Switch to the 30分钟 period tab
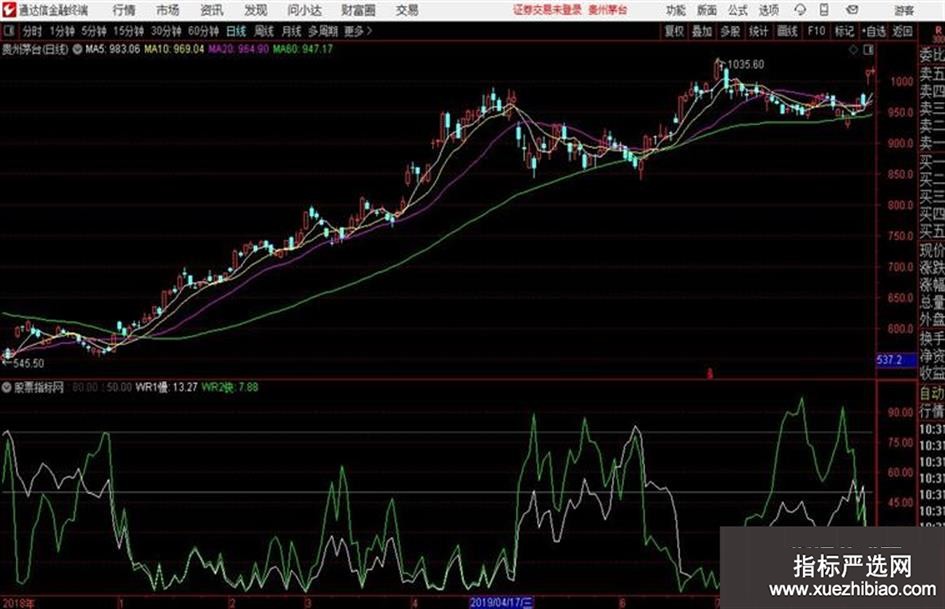The height and width of the screenshot is (609, 945). [x=166, y=31]
